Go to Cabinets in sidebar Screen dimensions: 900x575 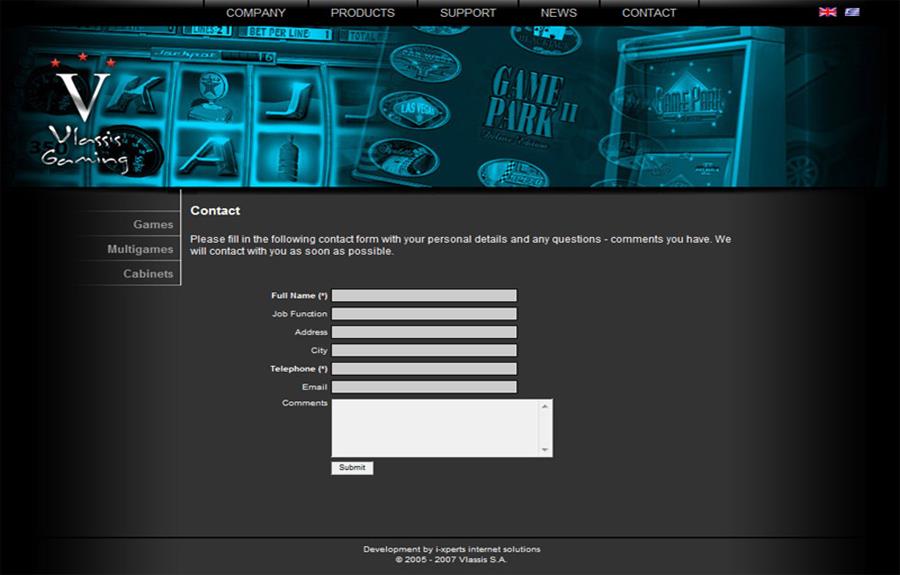point(148,274)
